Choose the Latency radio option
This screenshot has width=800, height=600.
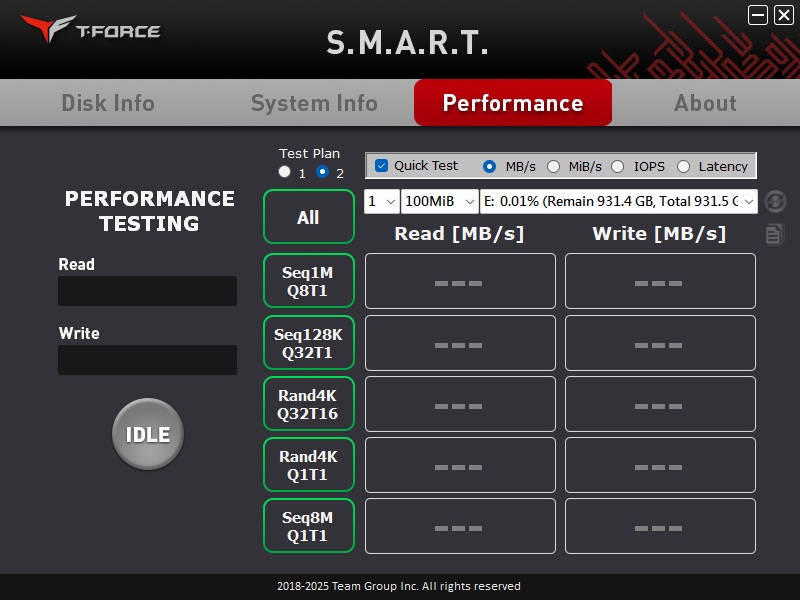pyautogui.click(x=684, y=166)
